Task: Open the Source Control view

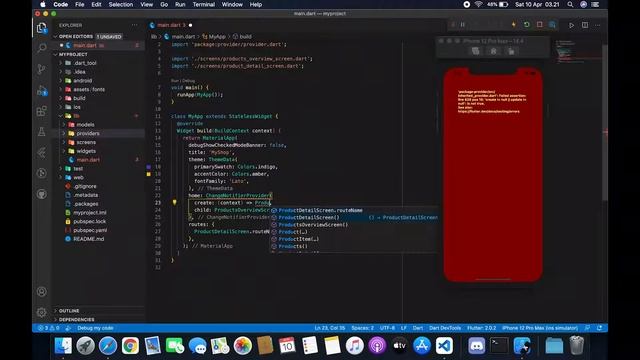Action: pos(42,69)
